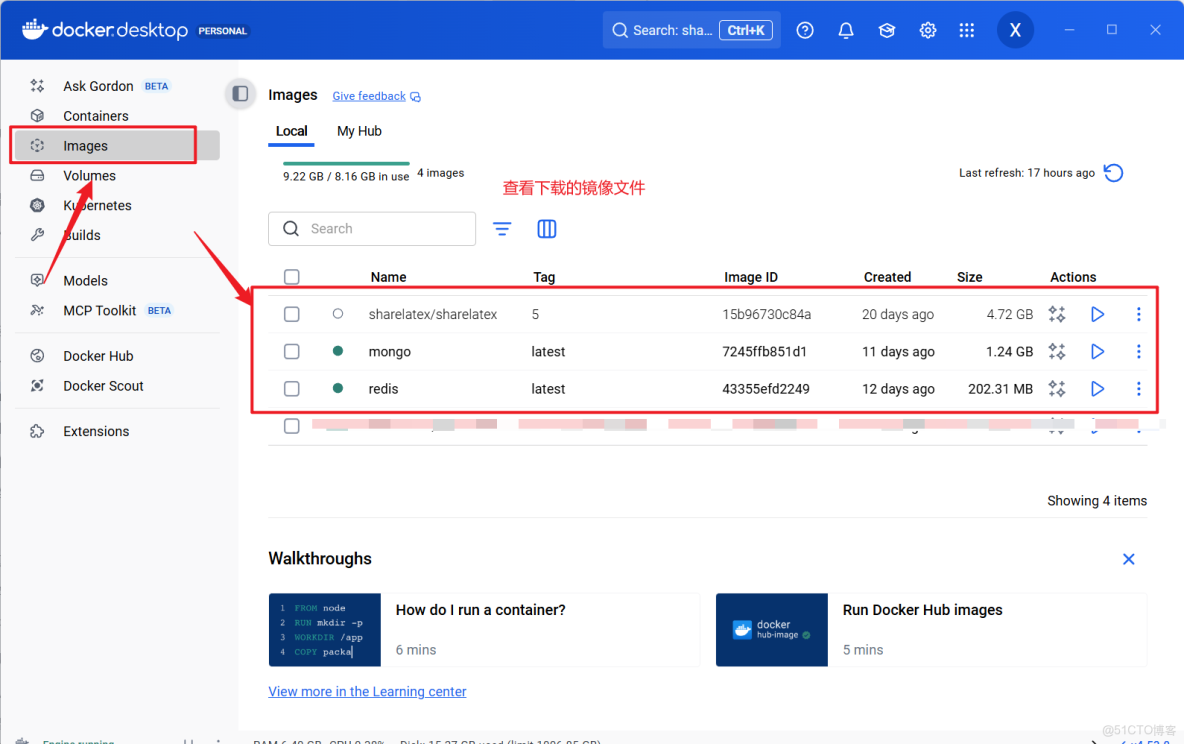Open the Extensions section
The width and height of the screenshot is (1184, 744).
point(96,431)
